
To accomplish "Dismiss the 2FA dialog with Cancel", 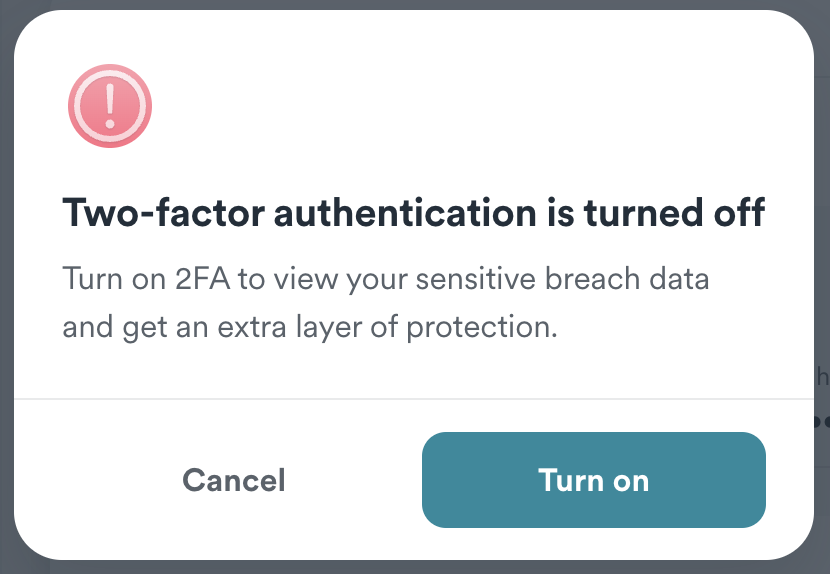I will pos(234,480).
